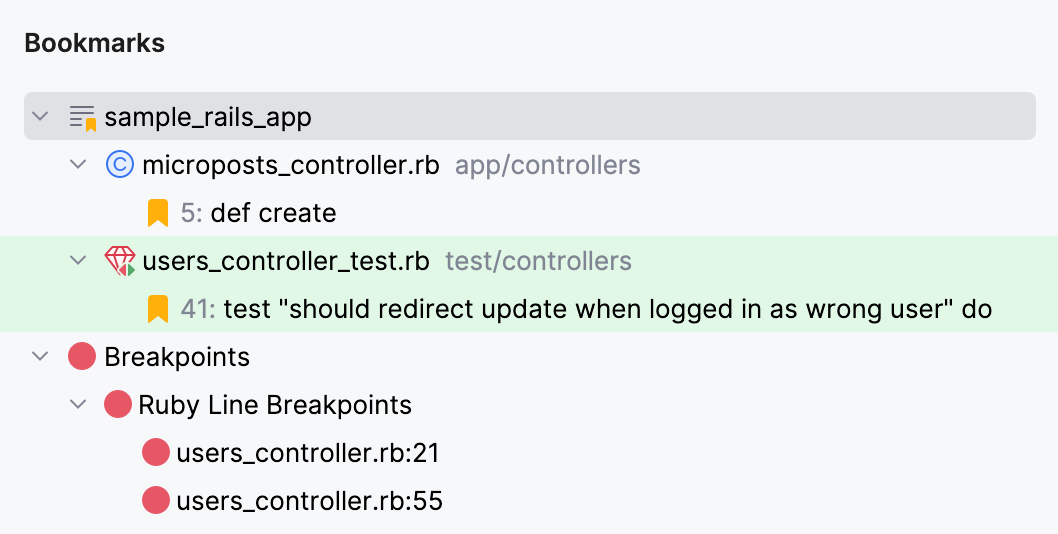Collapse the Breakpoints group
The image size is (1058, 534).
40,357
